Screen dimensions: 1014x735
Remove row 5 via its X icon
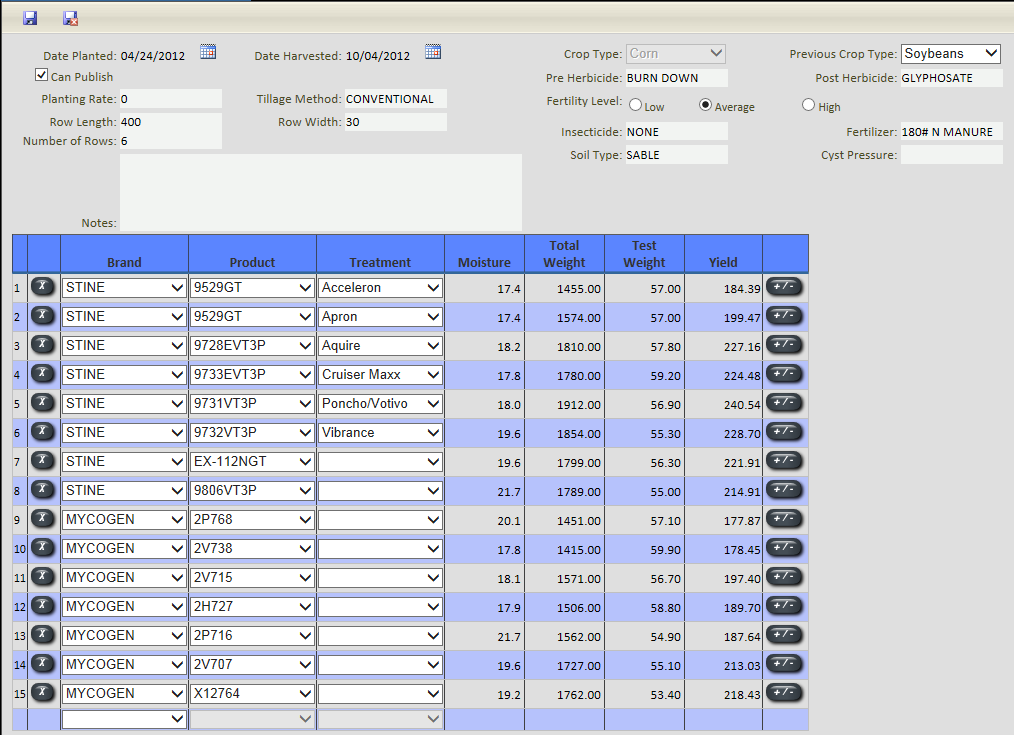[x=43, y=403]
